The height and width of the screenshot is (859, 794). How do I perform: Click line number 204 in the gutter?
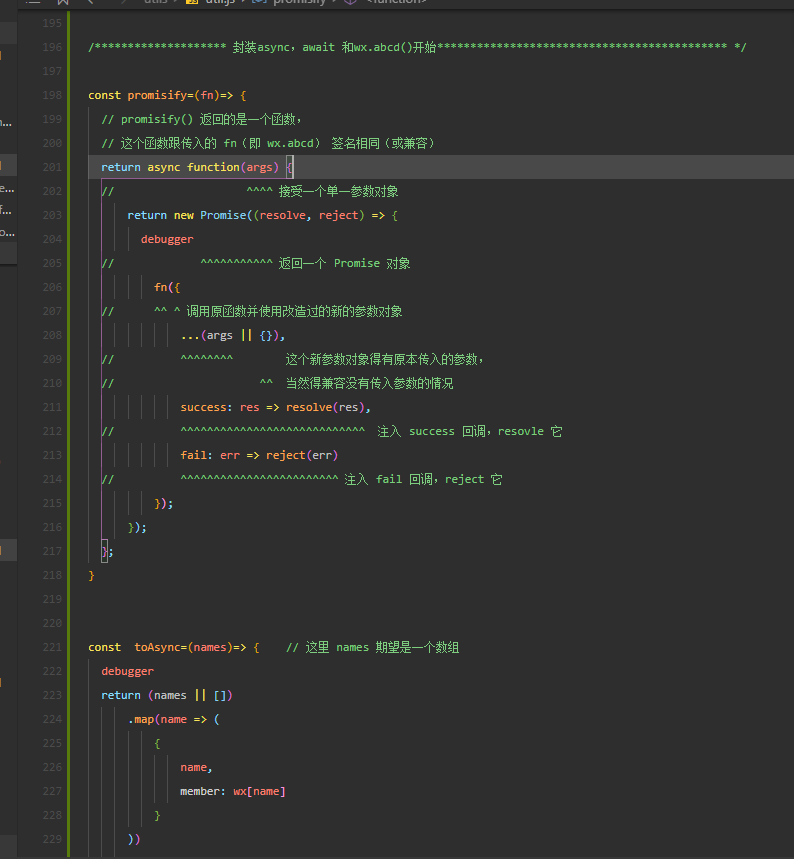click(52, 239)
